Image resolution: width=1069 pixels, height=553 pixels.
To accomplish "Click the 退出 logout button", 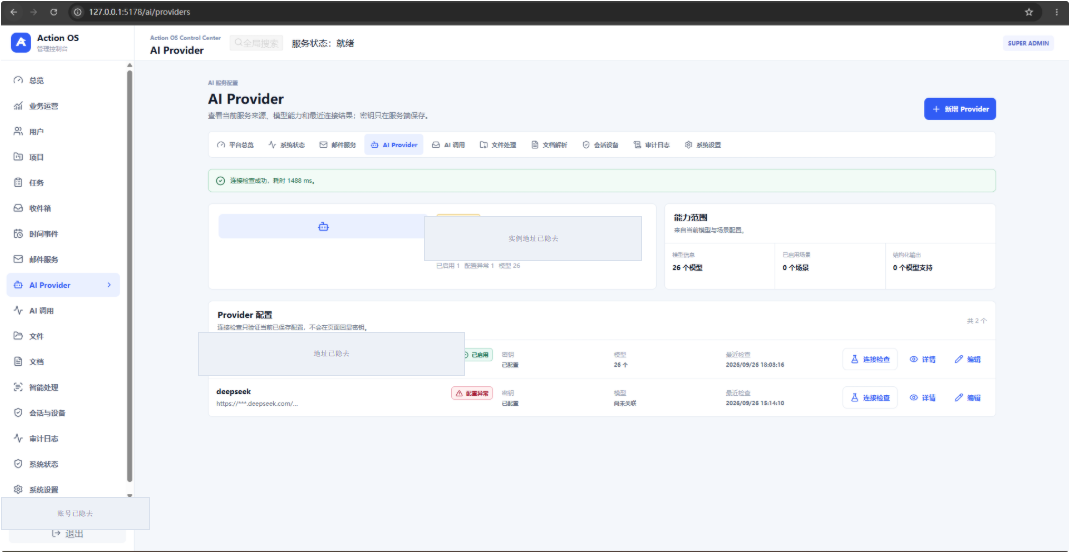I will tap(67, 534).
